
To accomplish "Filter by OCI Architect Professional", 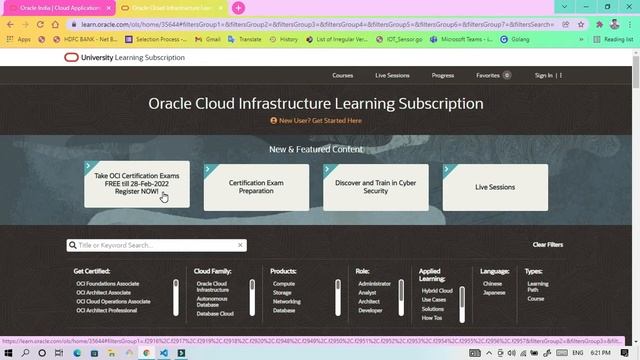I will point(107,311).
